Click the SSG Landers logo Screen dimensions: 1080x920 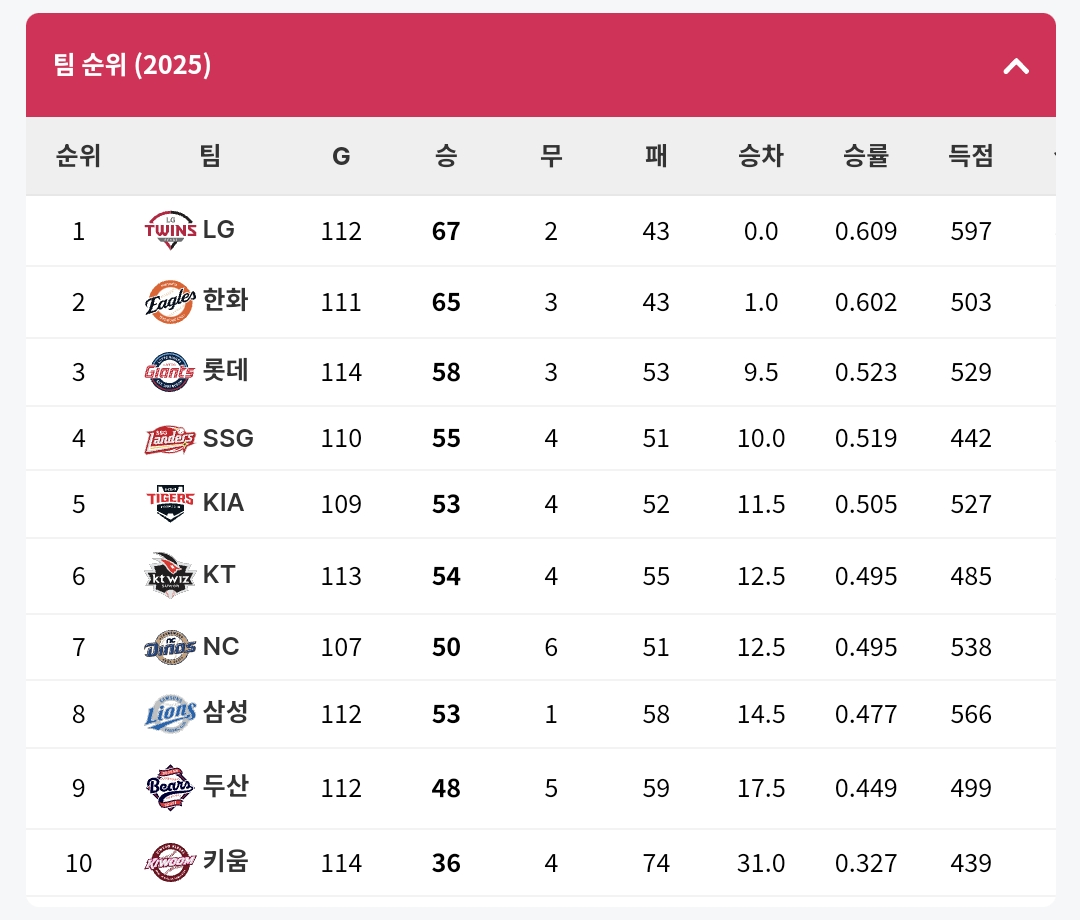click(x=170, y=438)
